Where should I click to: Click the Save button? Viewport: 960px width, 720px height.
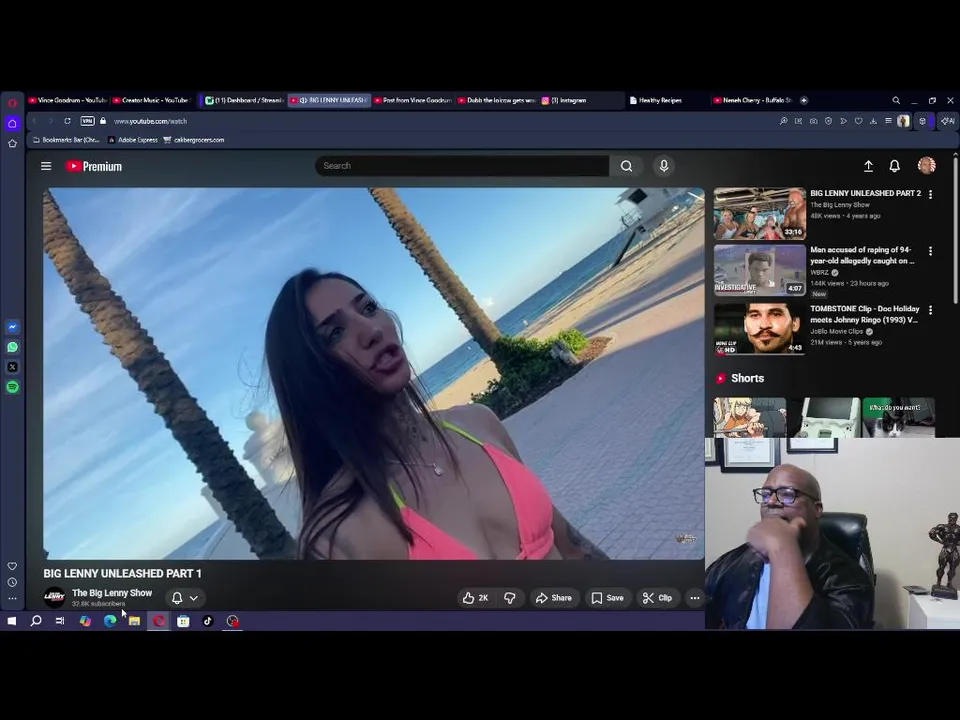[607, 598]
